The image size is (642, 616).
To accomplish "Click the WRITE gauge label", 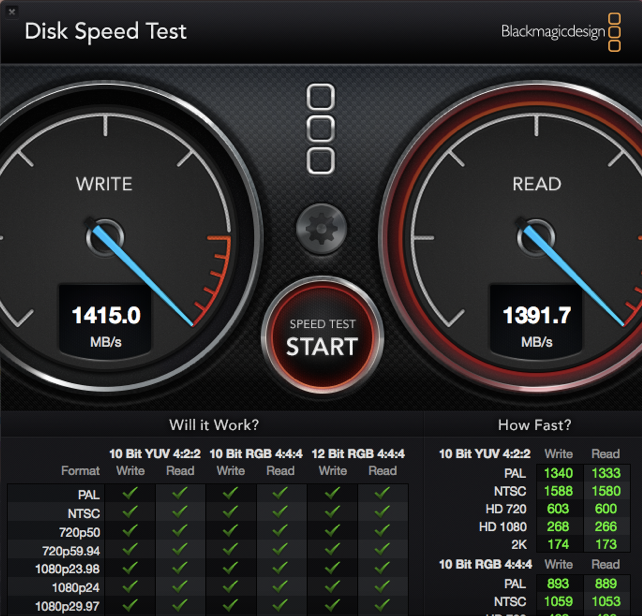I will 104,184.
